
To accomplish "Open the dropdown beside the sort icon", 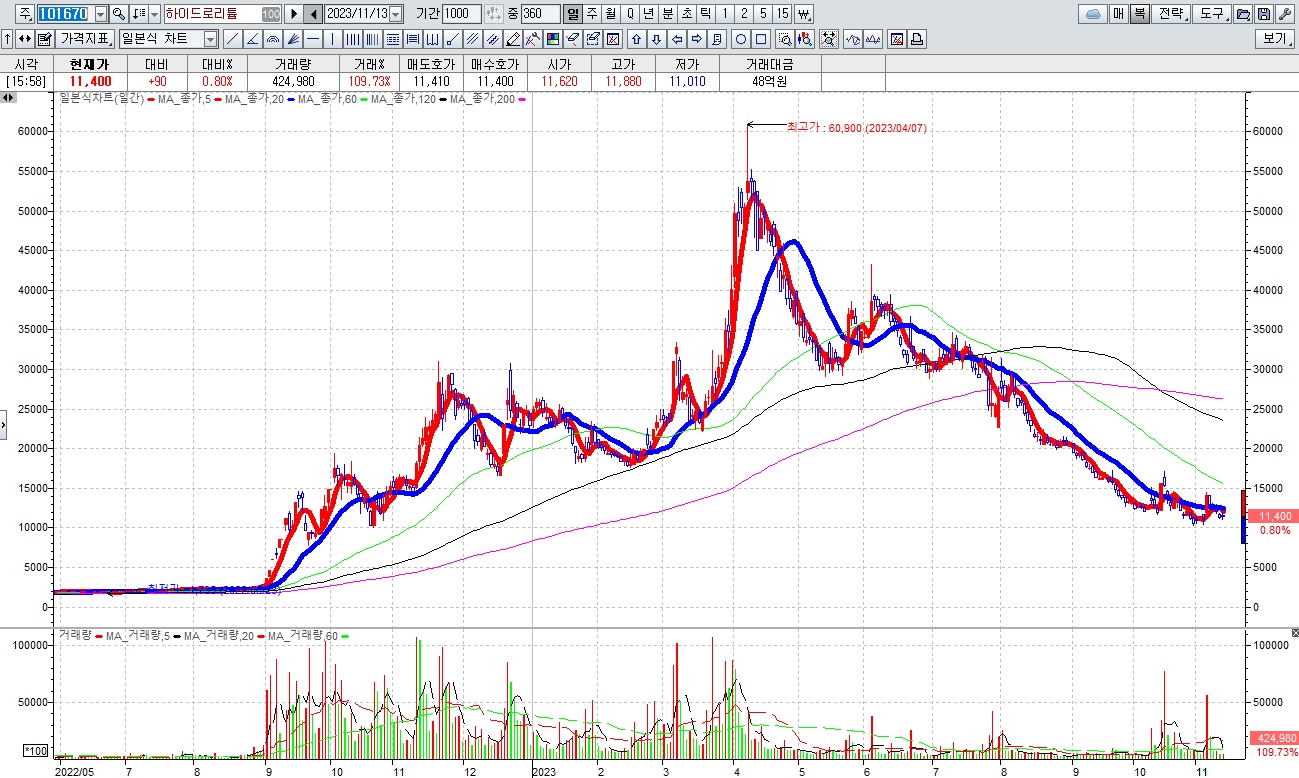I will click(154, 14).
